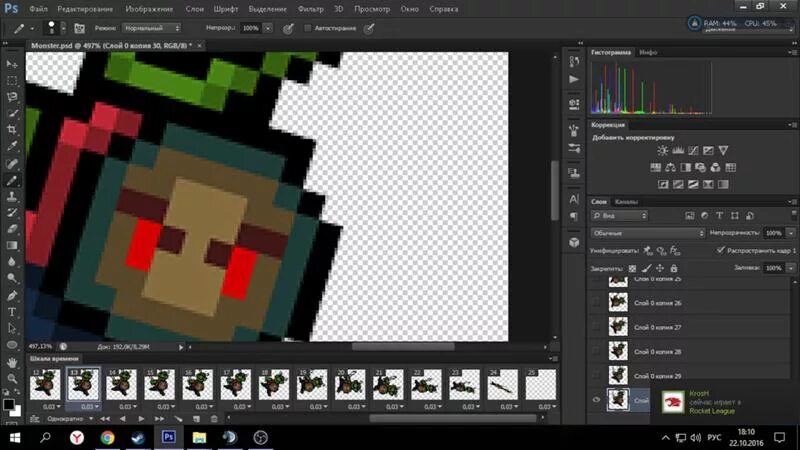
Task: Open the Слои menu
Action: click(x=194, y=9)
